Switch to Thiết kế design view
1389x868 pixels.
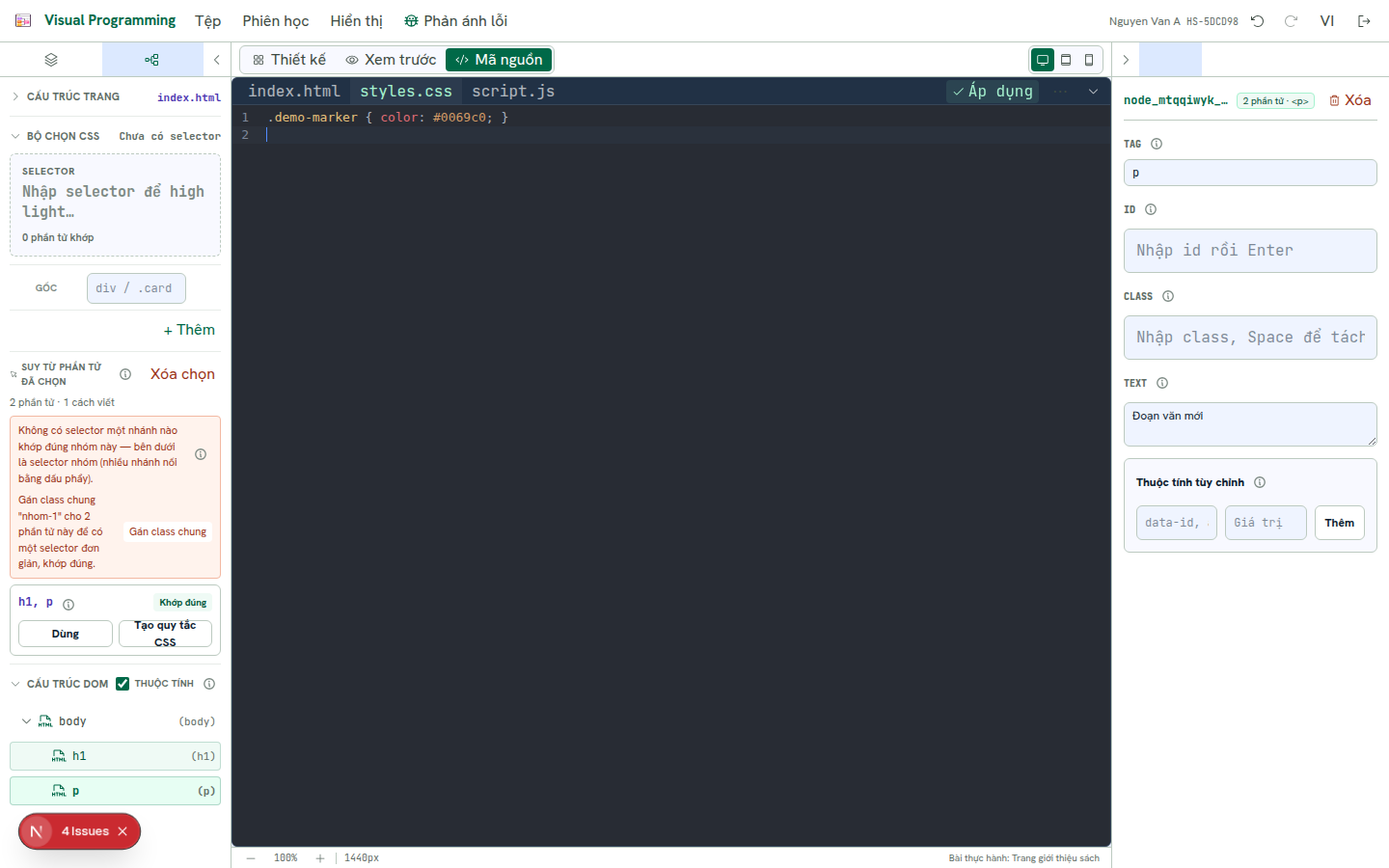(289, 60)
